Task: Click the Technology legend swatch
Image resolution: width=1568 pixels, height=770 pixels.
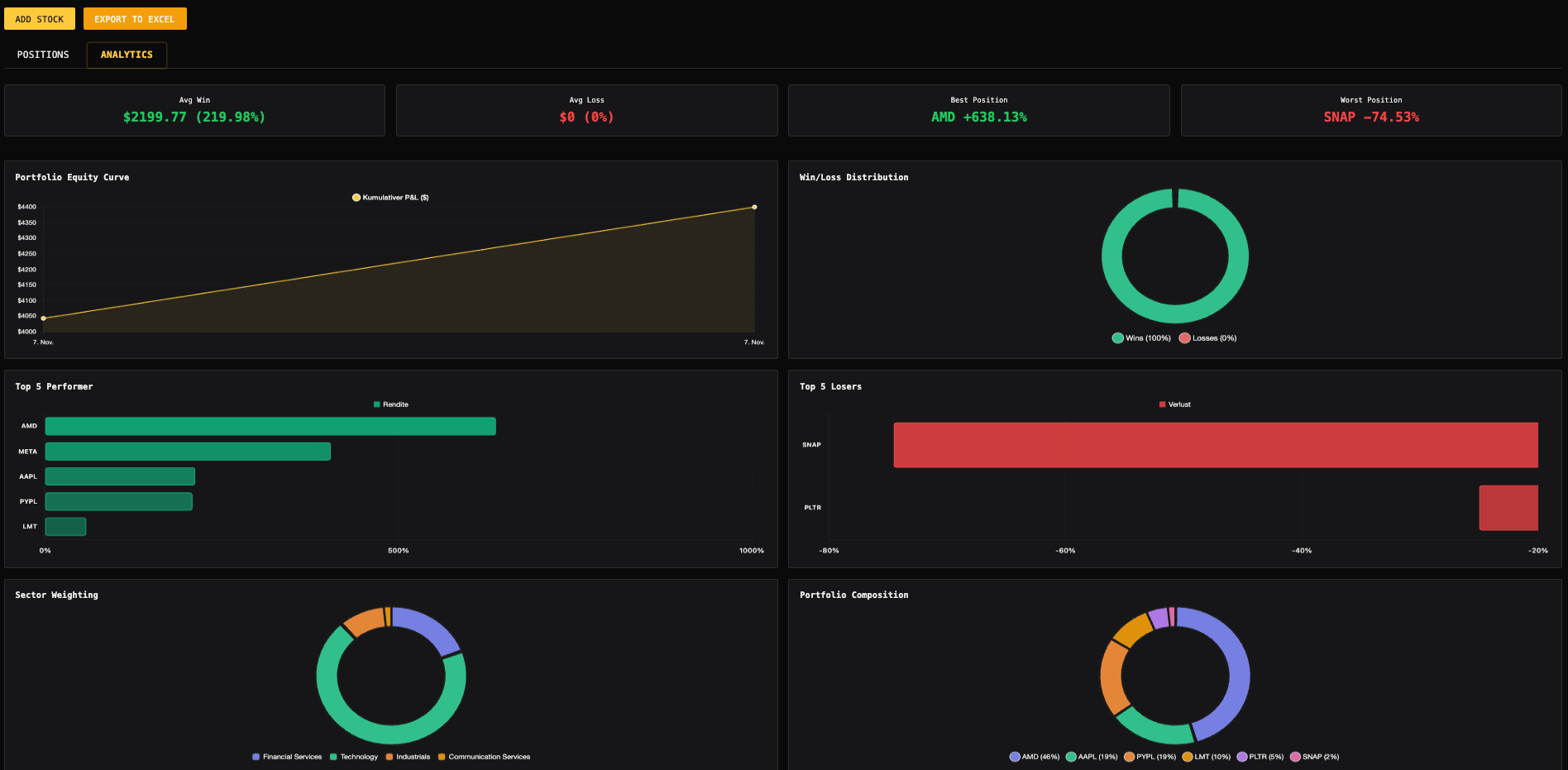Action: tap(332, 756)
